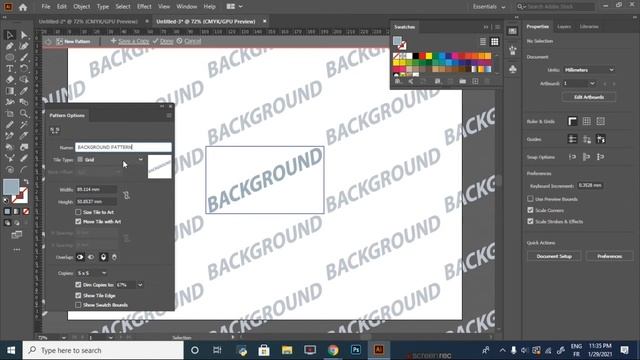Set overlap to Left in Front
The width and height of the screenshot is (640, 360).
coord(80,257)
